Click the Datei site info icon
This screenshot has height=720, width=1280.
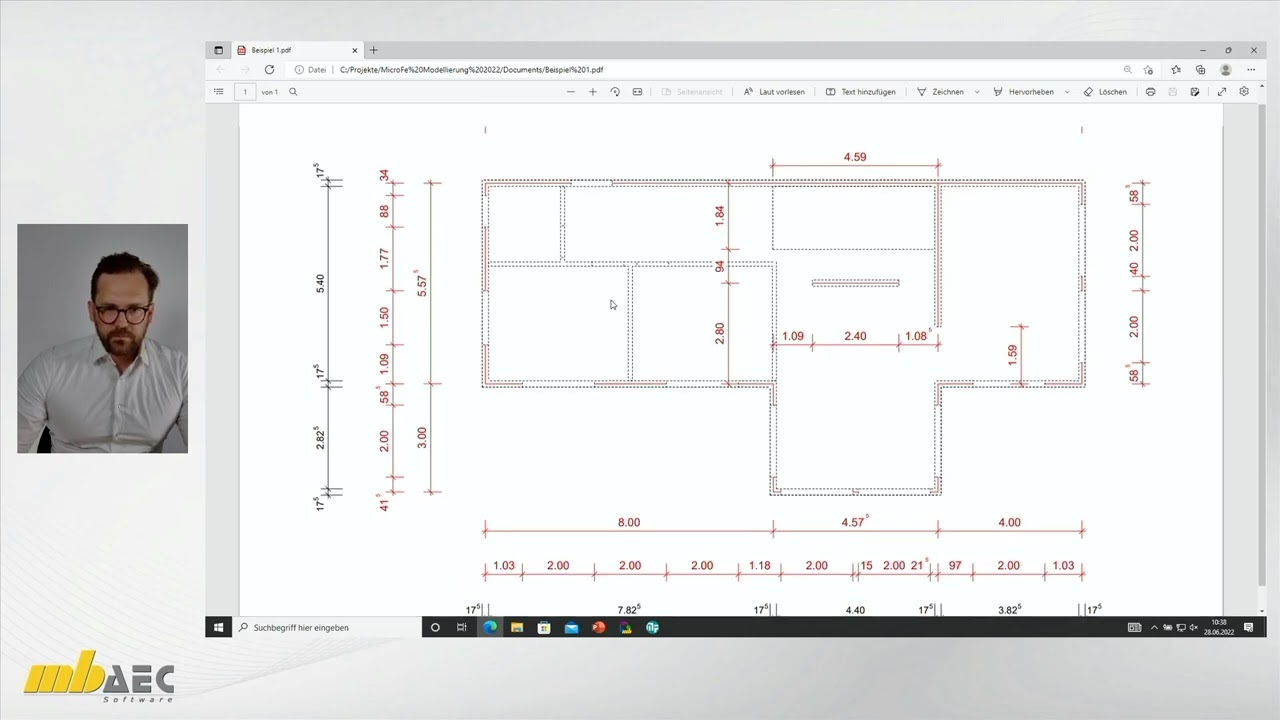point(311,70)
